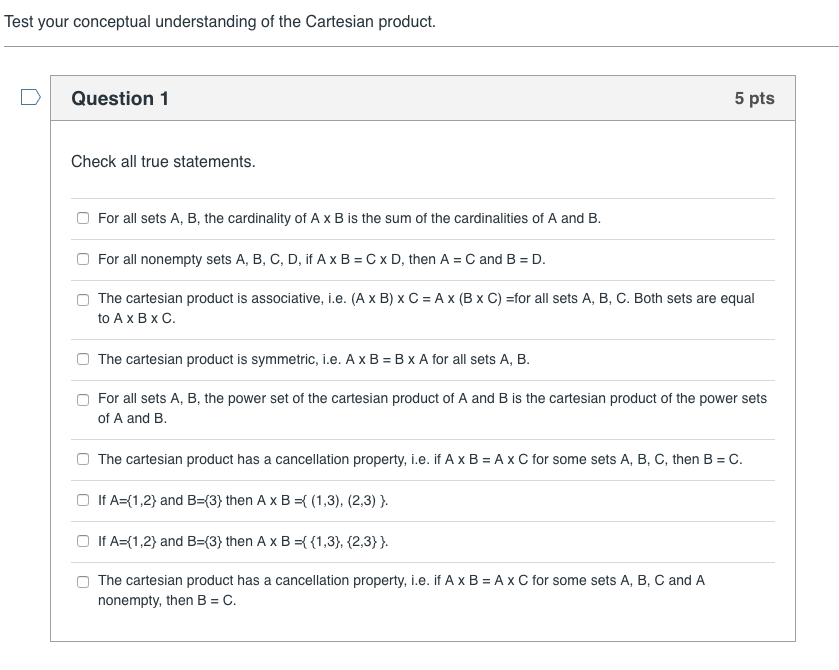Click the 5 pts label
Viewport: 839px width, 670px height.
(x=753, y=98)
